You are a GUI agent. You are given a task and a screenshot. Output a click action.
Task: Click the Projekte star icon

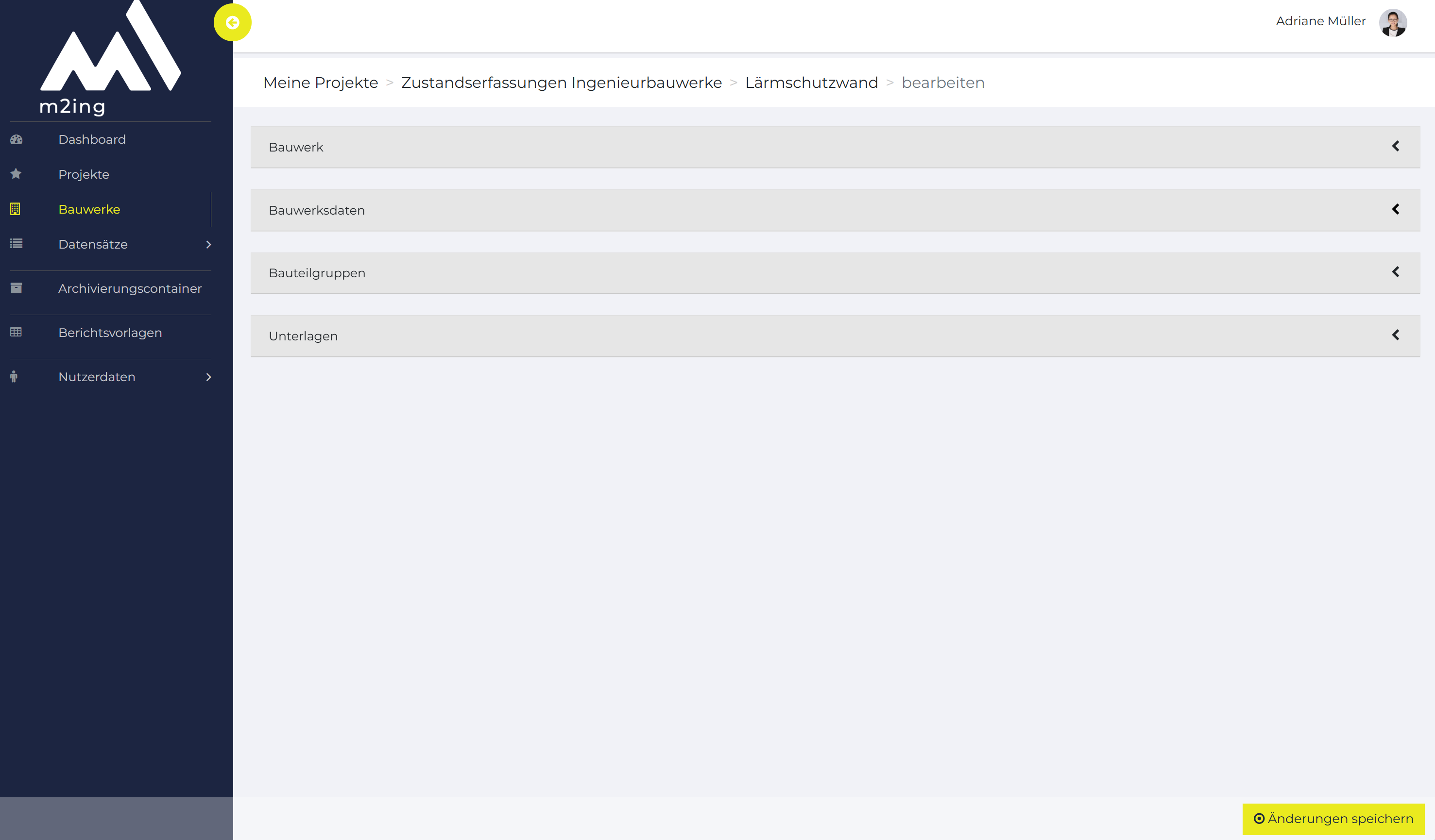pos(16,174)
